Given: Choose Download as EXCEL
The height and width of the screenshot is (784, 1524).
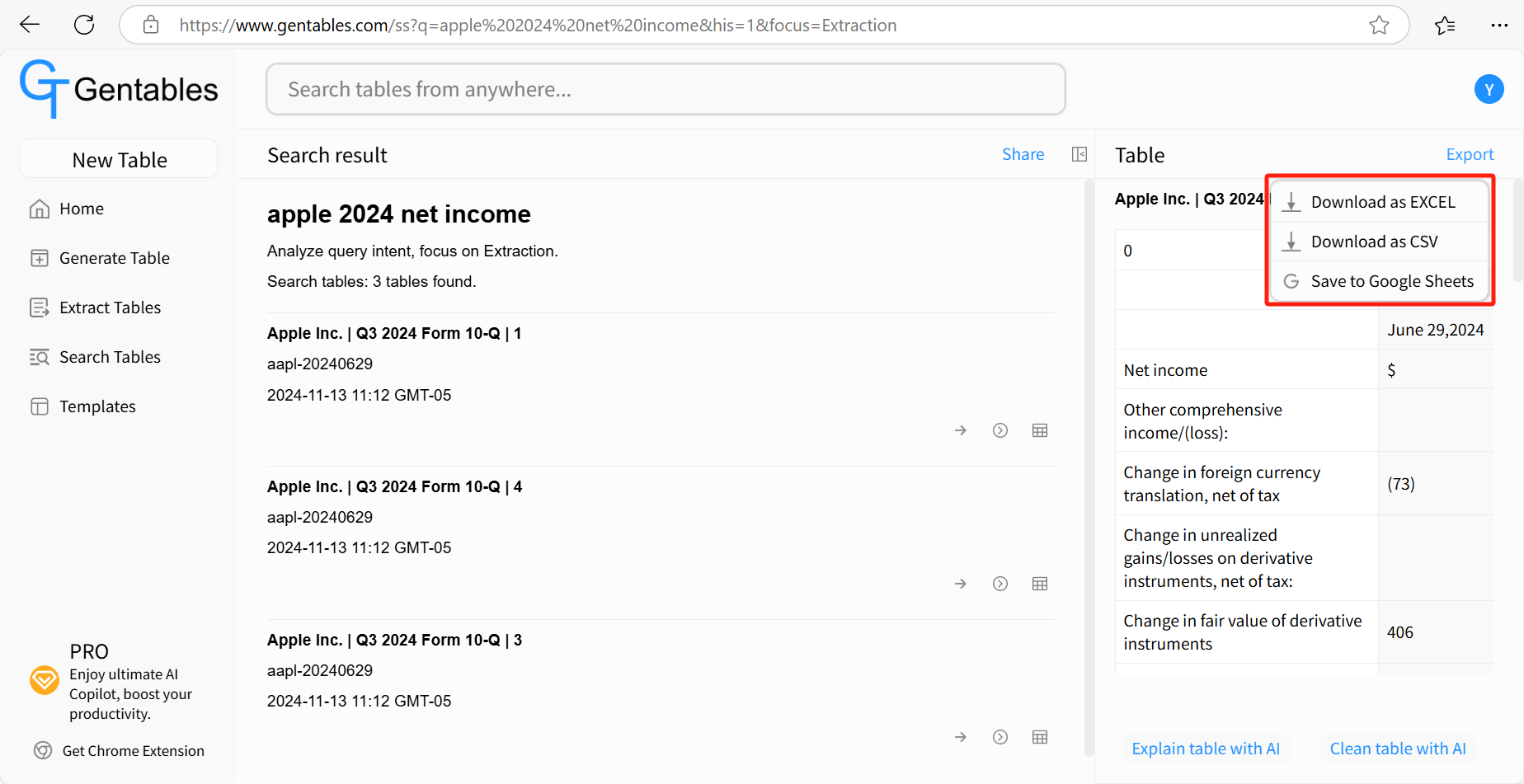Looking at the screenshot, I should (1380, 202).
